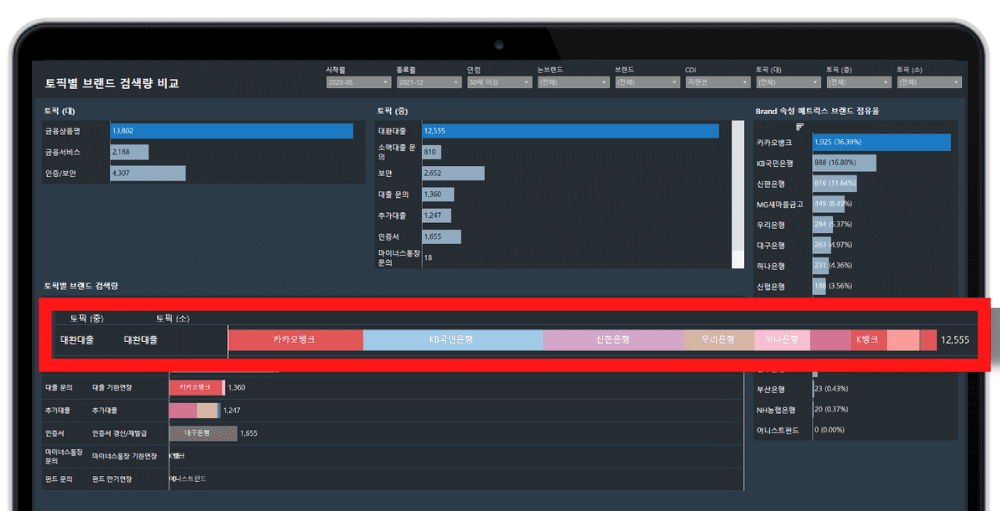1000x511 pixels.
Task: Select the 보안 bar with value 2,652
Action: 453,173
